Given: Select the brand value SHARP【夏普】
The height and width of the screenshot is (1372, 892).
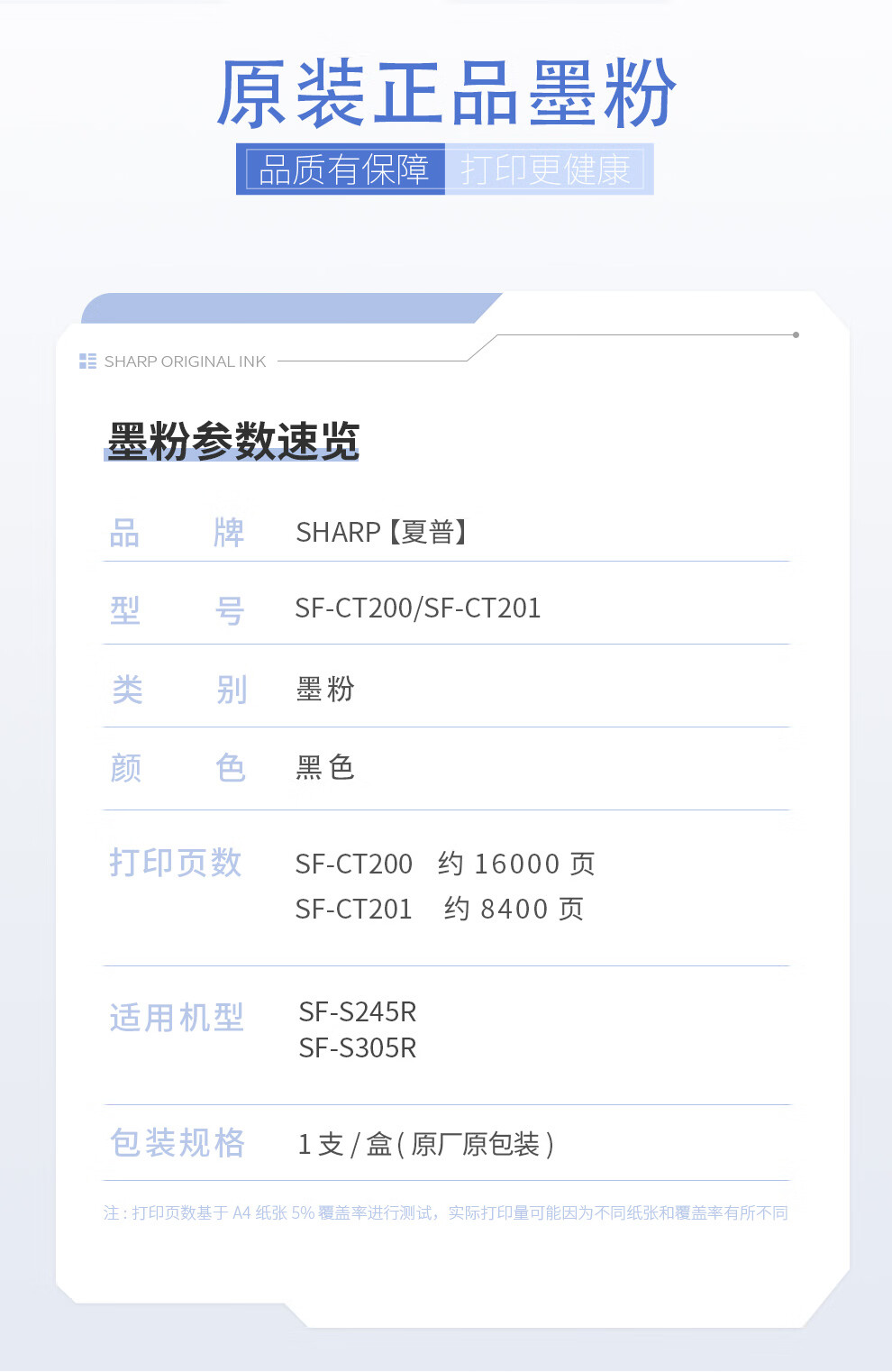Looking at the screenshot, I should [x=381, y=533].
